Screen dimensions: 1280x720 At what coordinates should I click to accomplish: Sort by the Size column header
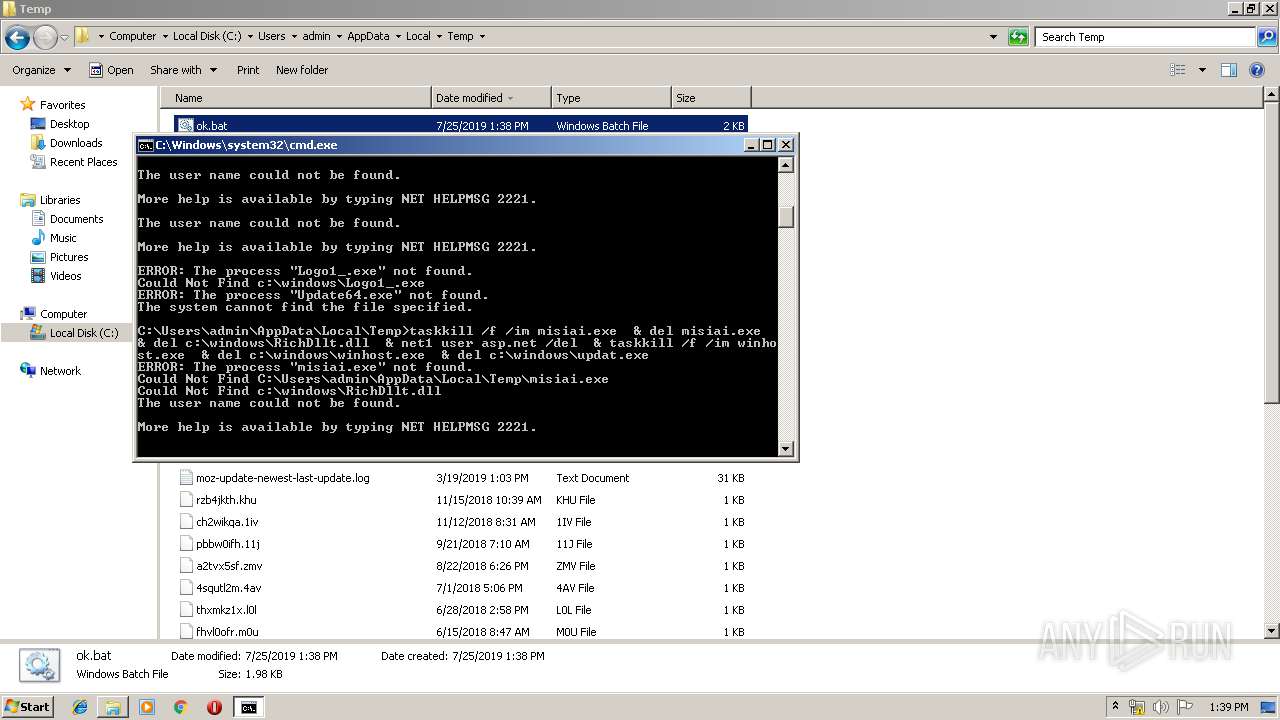click(711, 98)
